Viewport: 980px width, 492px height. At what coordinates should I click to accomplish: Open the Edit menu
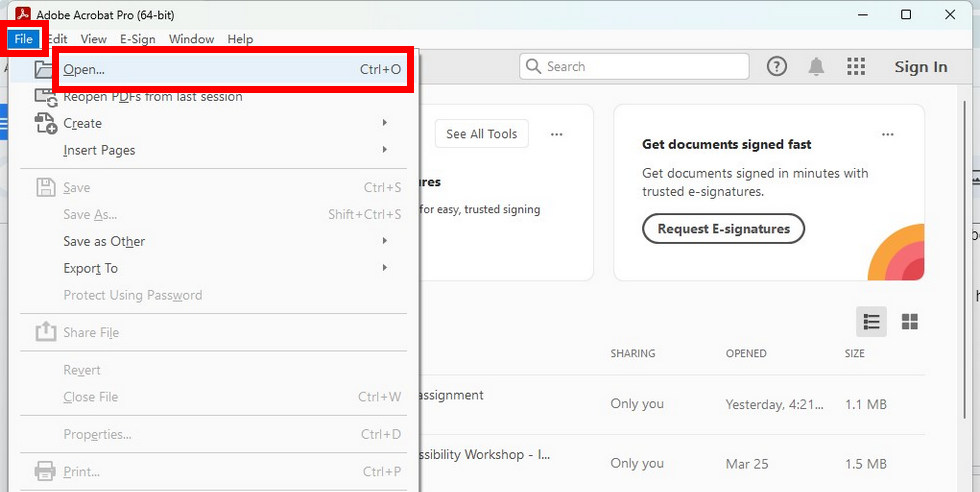58,39
